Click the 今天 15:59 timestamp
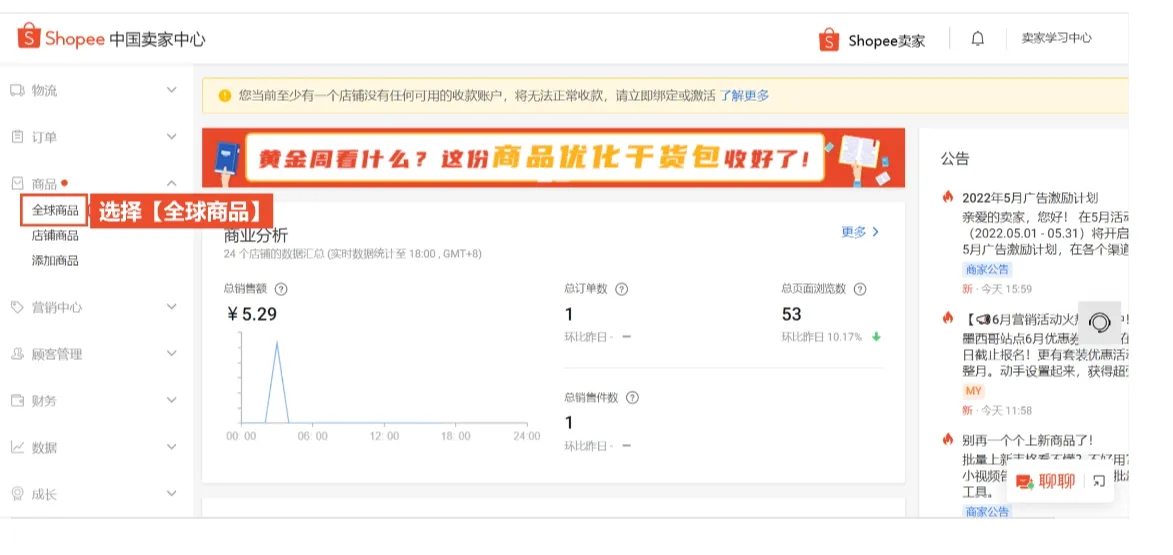This screenshot has height=555, width=1173. tap(1006, 289)
